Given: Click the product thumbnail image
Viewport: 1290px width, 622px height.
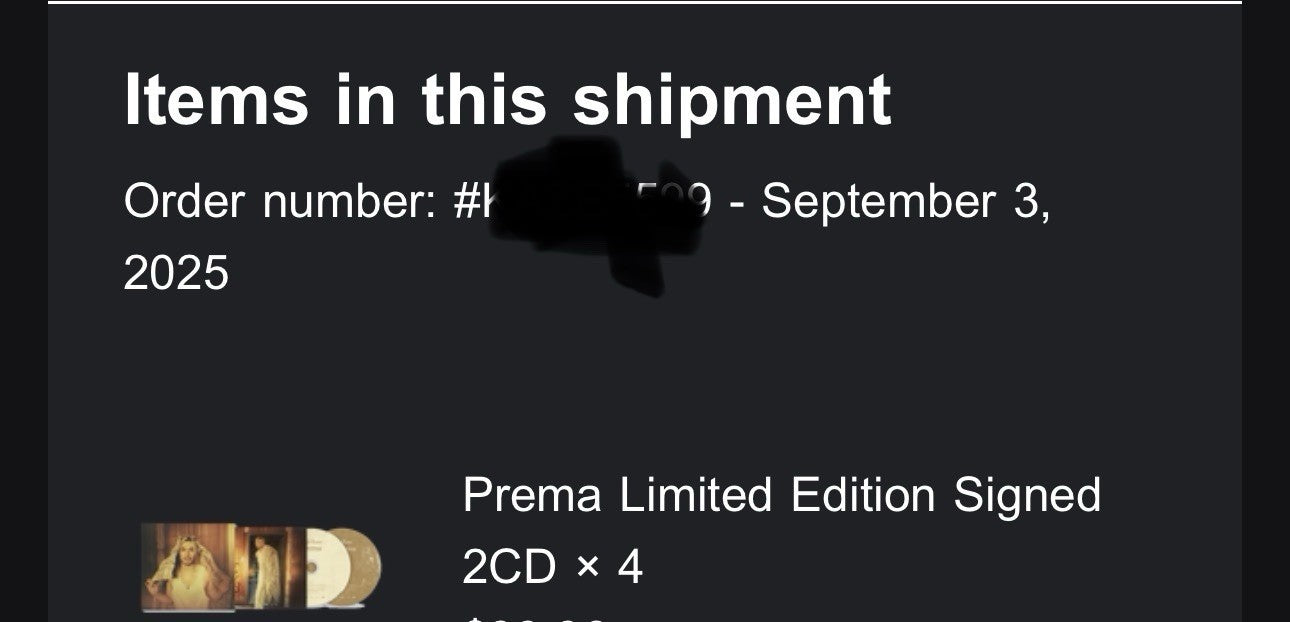Looking at the screenshot, I should [x=260, y=566].
